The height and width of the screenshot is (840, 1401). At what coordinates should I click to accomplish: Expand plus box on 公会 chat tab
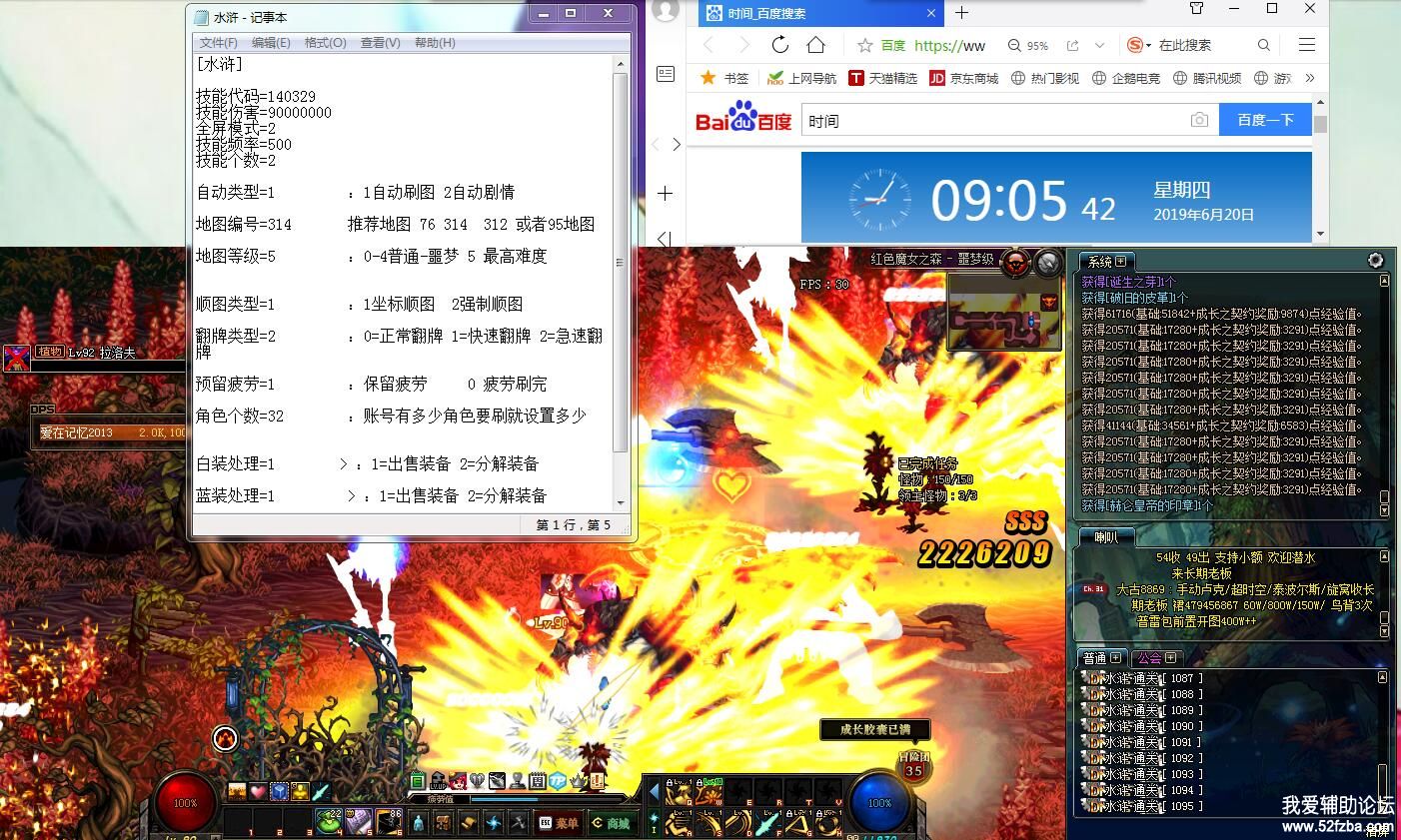(x=1170, y=657)
